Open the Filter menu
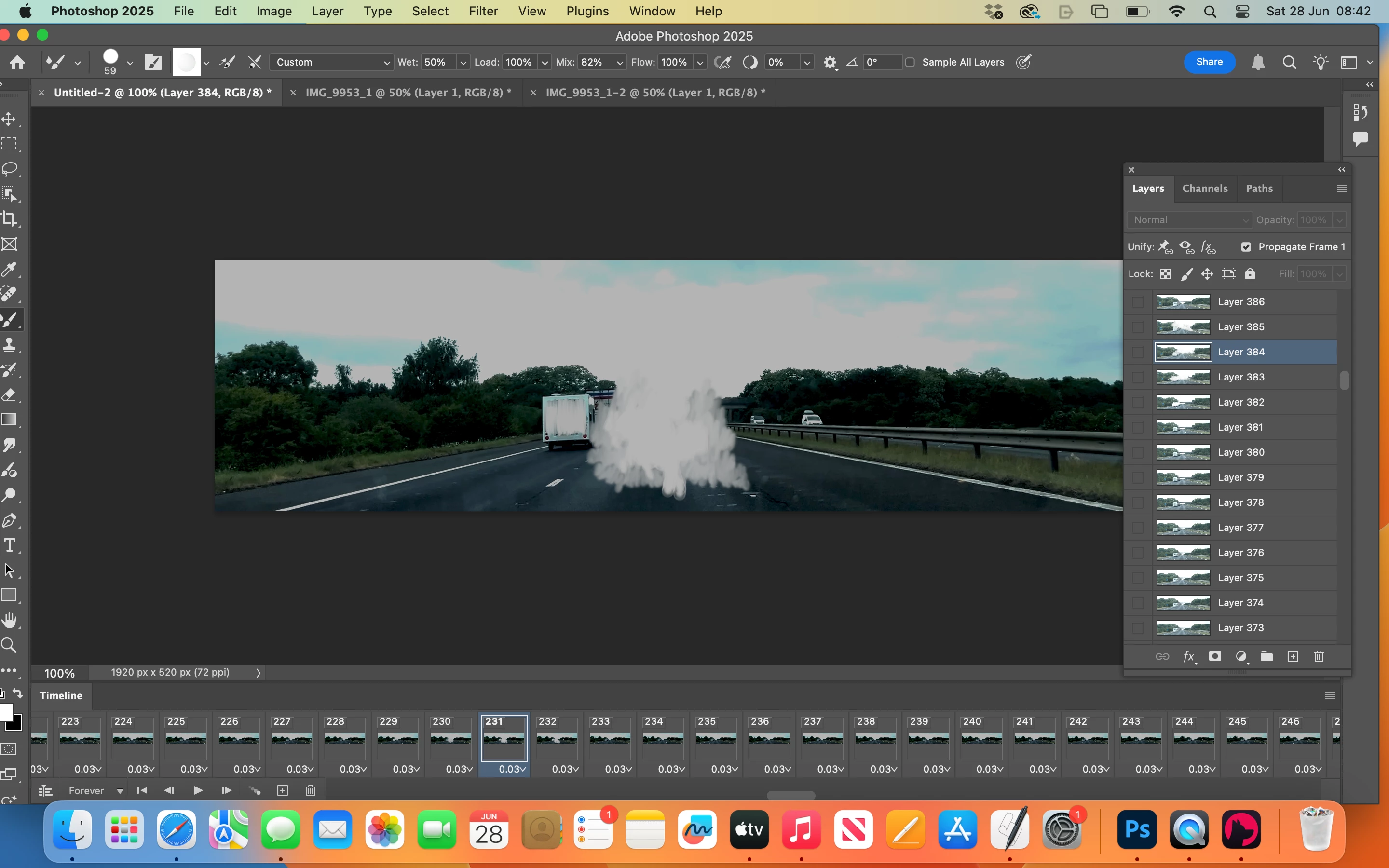Screen dimensions: 1389x868 coord(483,11)
